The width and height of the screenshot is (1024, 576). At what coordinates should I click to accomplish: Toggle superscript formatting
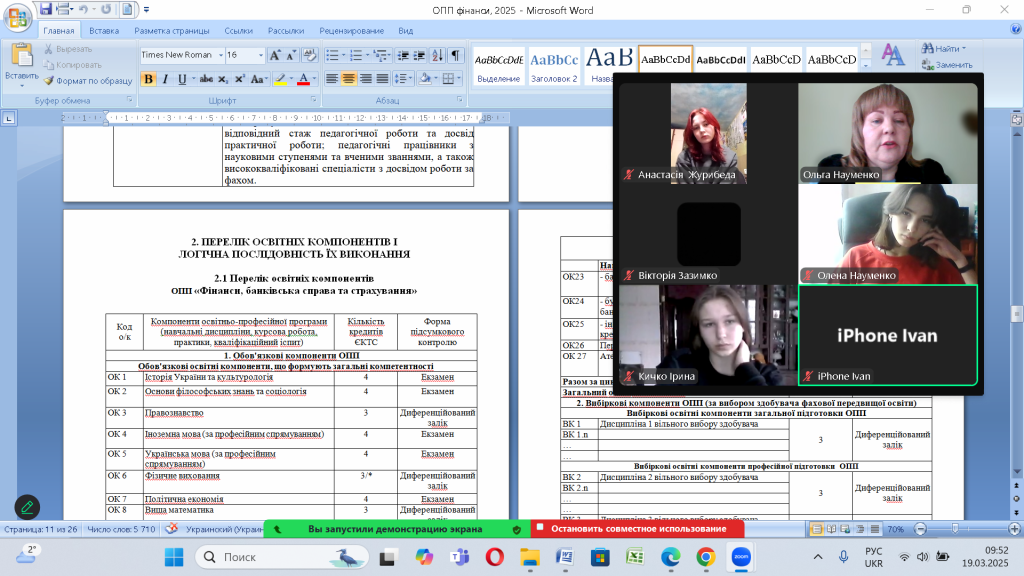click(x=240, y=79)
